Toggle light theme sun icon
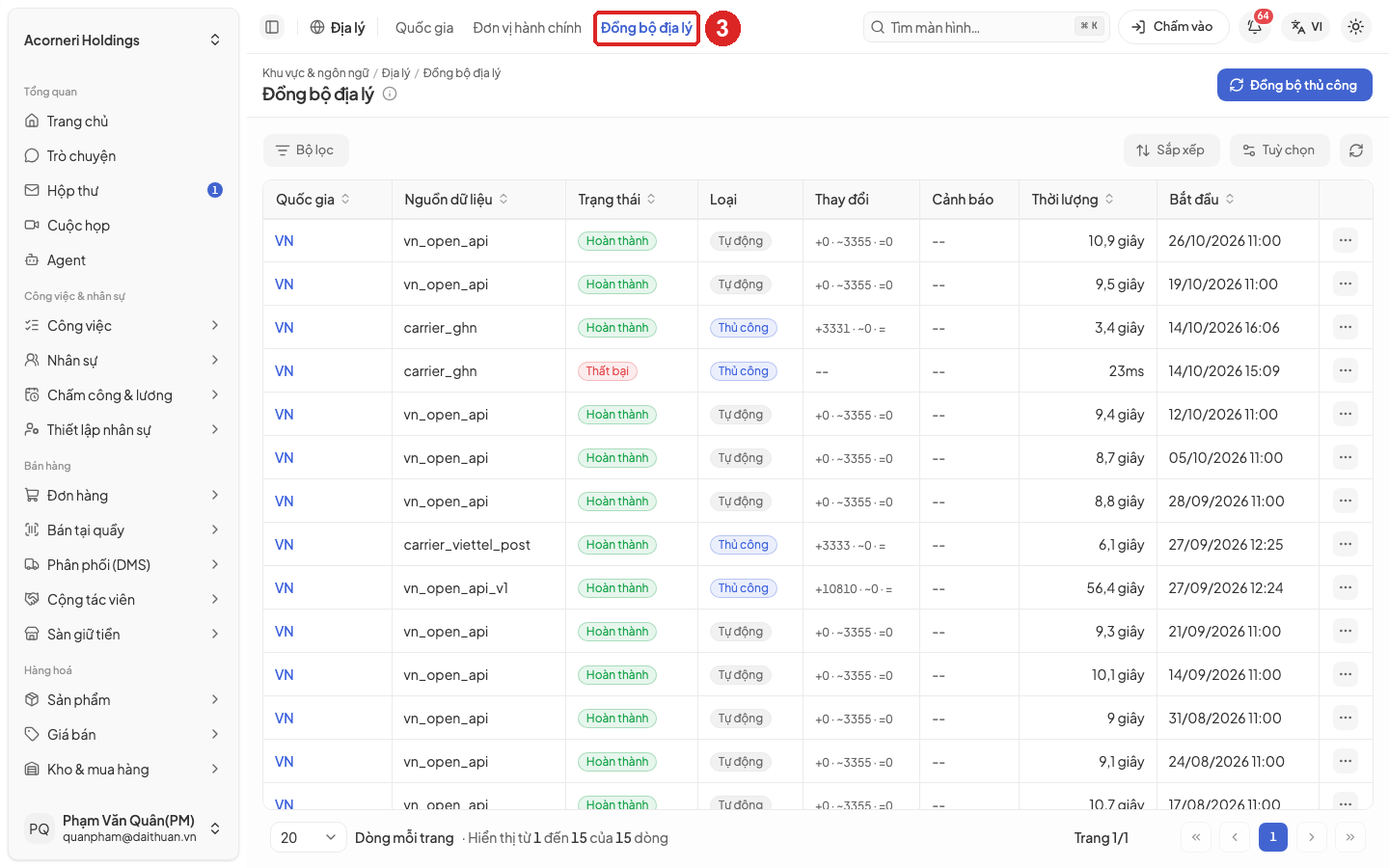This screenshot has width=1389, height=868. click(1355, 27)
